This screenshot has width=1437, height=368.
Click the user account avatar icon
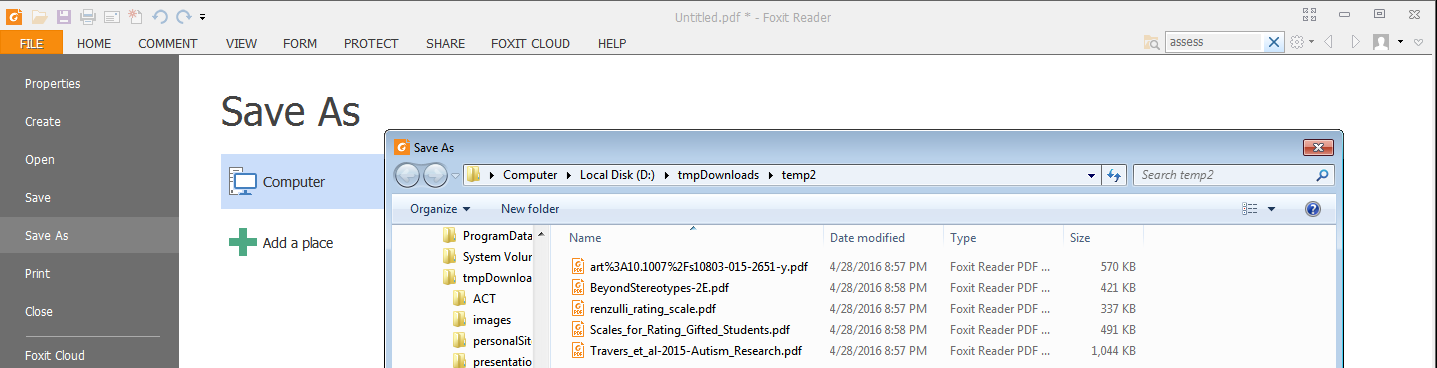click(x=1382, y=42)
